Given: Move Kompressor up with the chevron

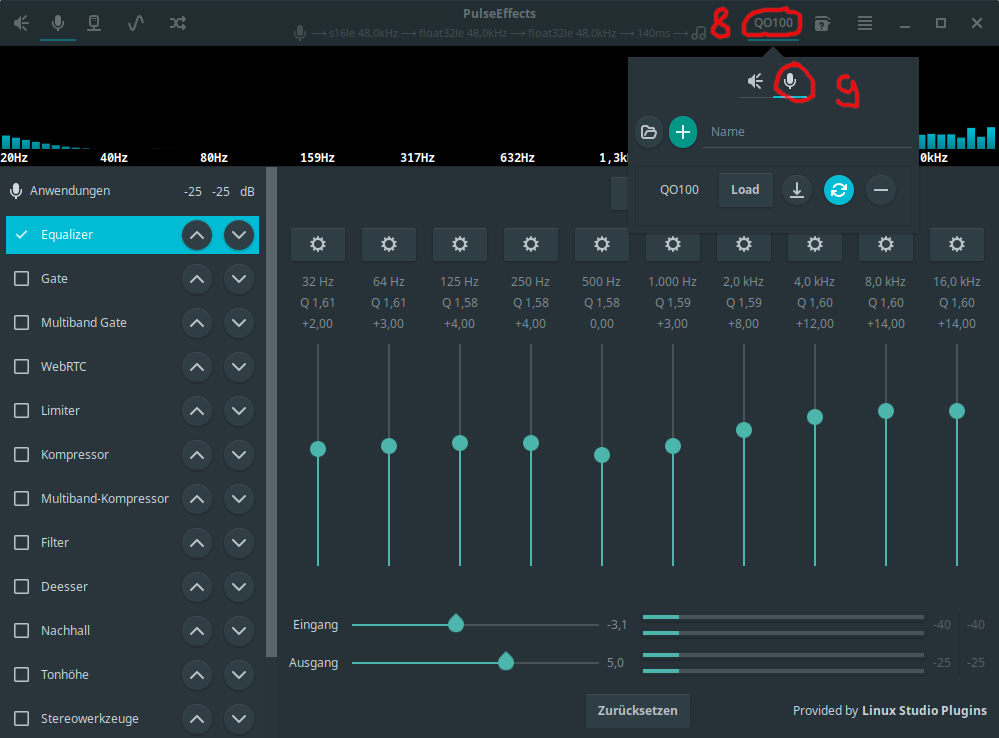Looking at the screenshot, I should 197,455.
